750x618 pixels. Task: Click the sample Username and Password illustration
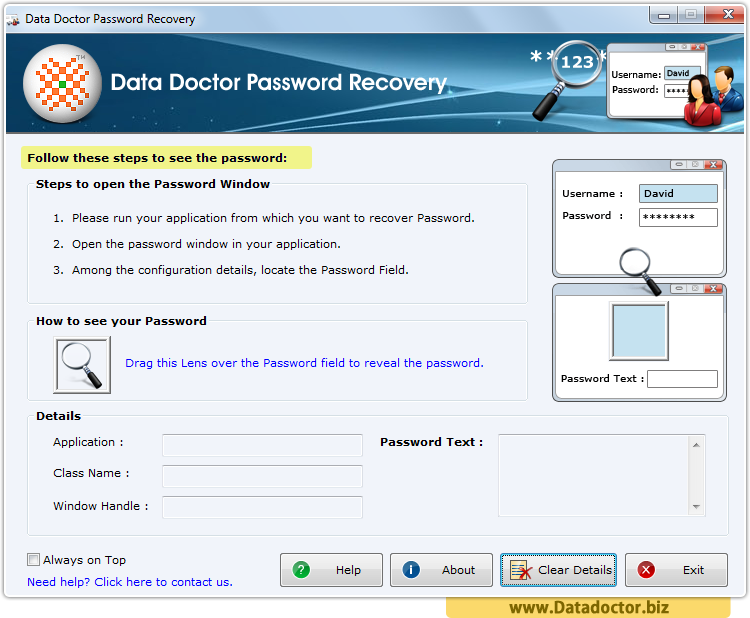(639, 219)
